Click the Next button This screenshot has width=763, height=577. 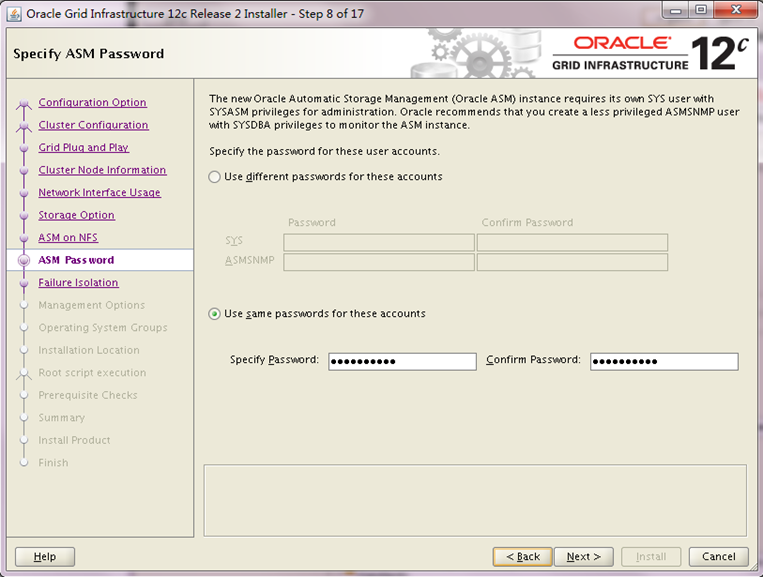tap(583, 557)
